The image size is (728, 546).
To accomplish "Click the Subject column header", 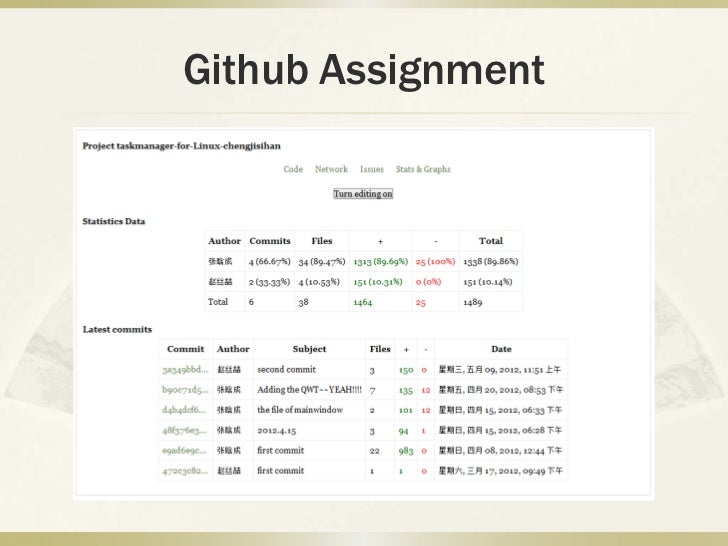I will 309,349.
